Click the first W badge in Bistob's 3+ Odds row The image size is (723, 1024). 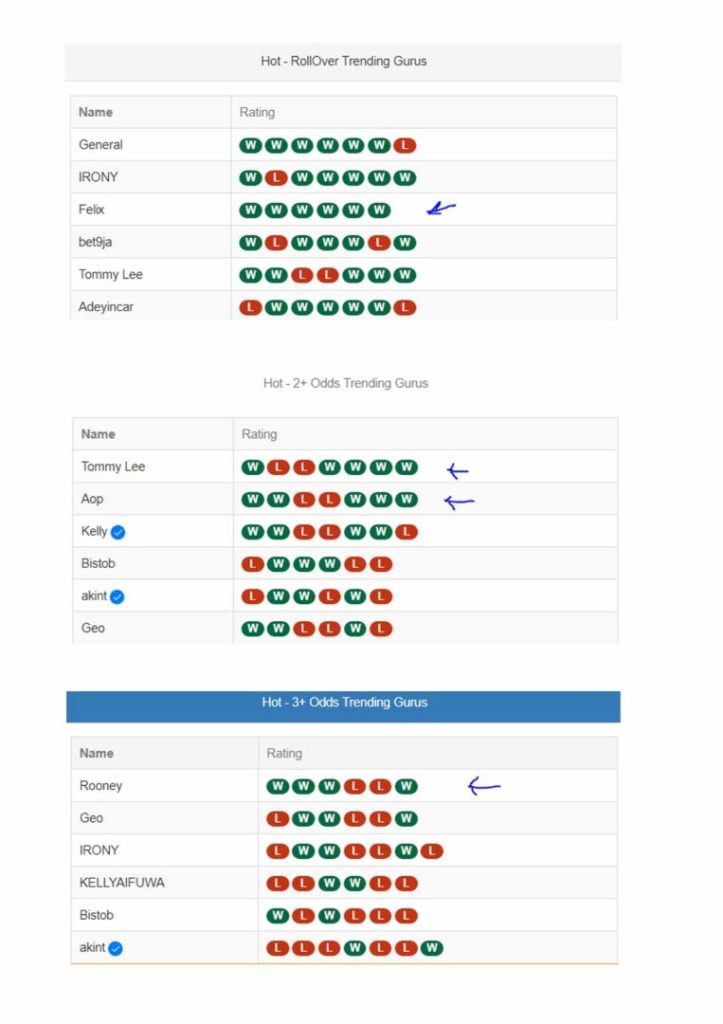click(x=278, y=916)
